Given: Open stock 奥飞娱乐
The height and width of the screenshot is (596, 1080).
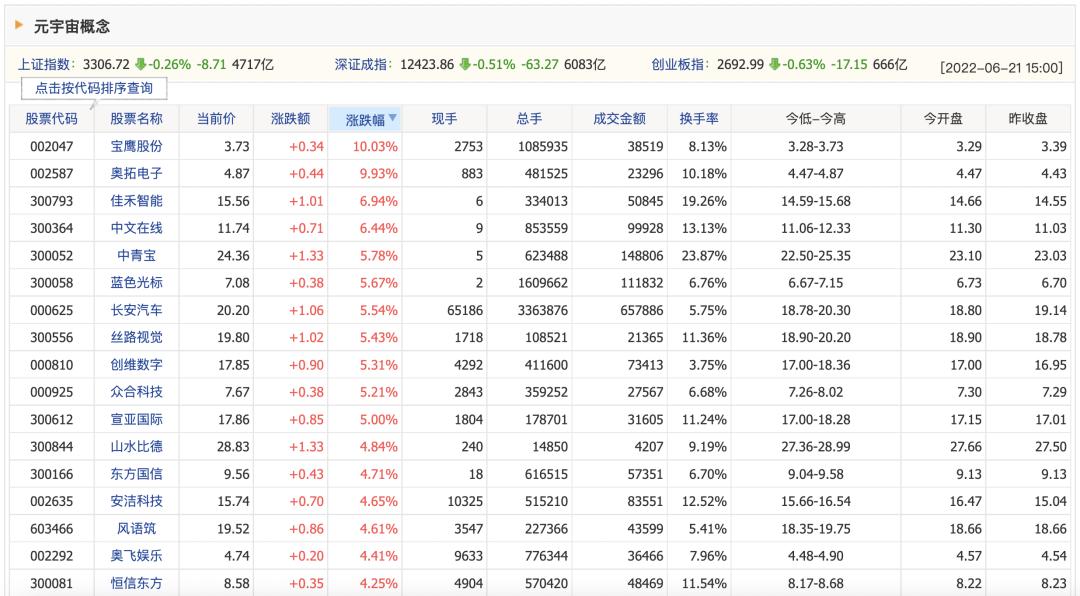Looking at the screenshot, I should click(x=136, y=555).
